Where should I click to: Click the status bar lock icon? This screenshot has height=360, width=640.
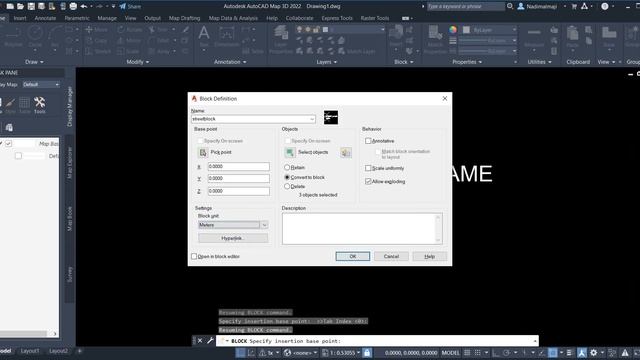pos(367,353)
